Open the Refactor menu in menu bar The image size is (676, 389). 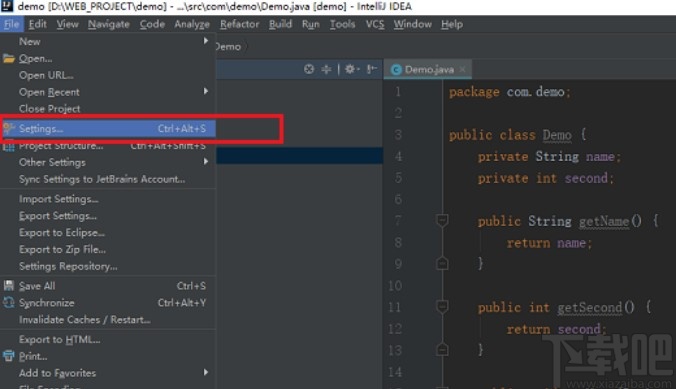click(239, 24)
